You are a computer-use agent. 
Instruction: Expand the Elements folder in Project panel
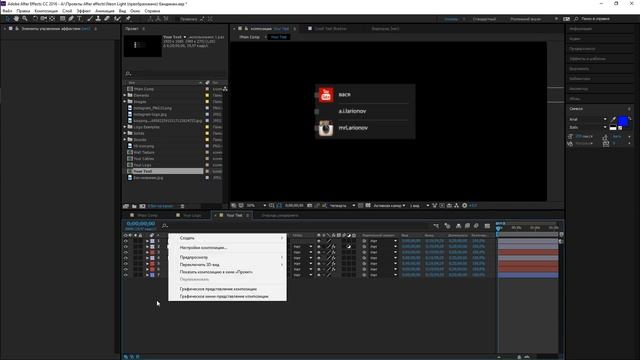point(125,95)
